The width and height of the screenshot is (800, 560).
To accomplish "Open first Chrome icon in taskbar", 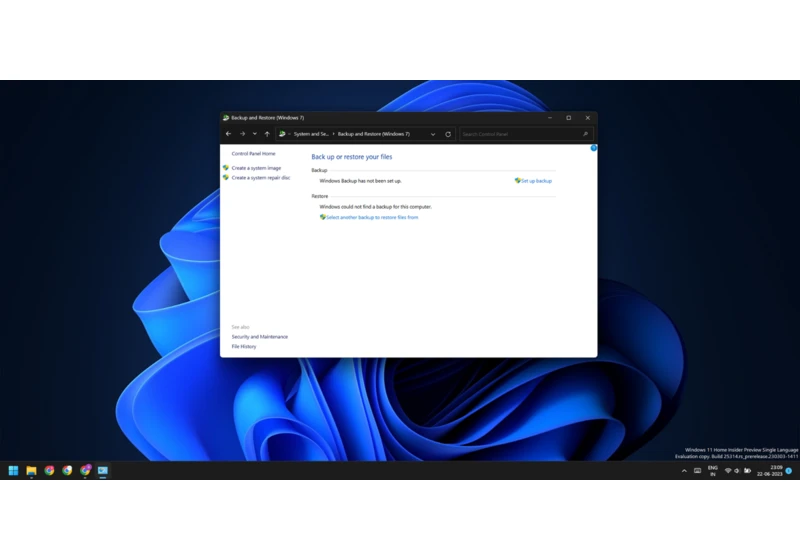I will (49, 470).
